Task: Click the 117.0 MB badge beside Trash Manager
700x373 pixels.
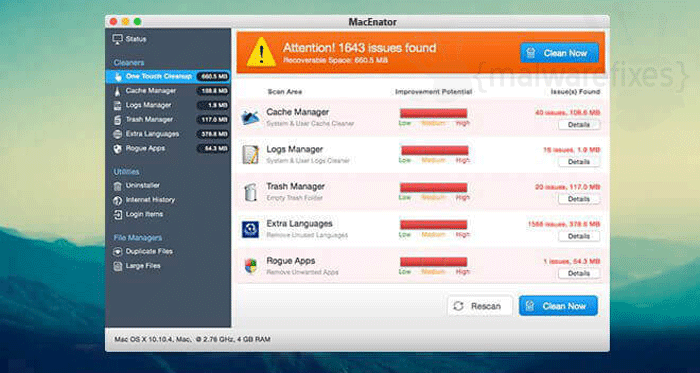Action: [x=213, y=120]
